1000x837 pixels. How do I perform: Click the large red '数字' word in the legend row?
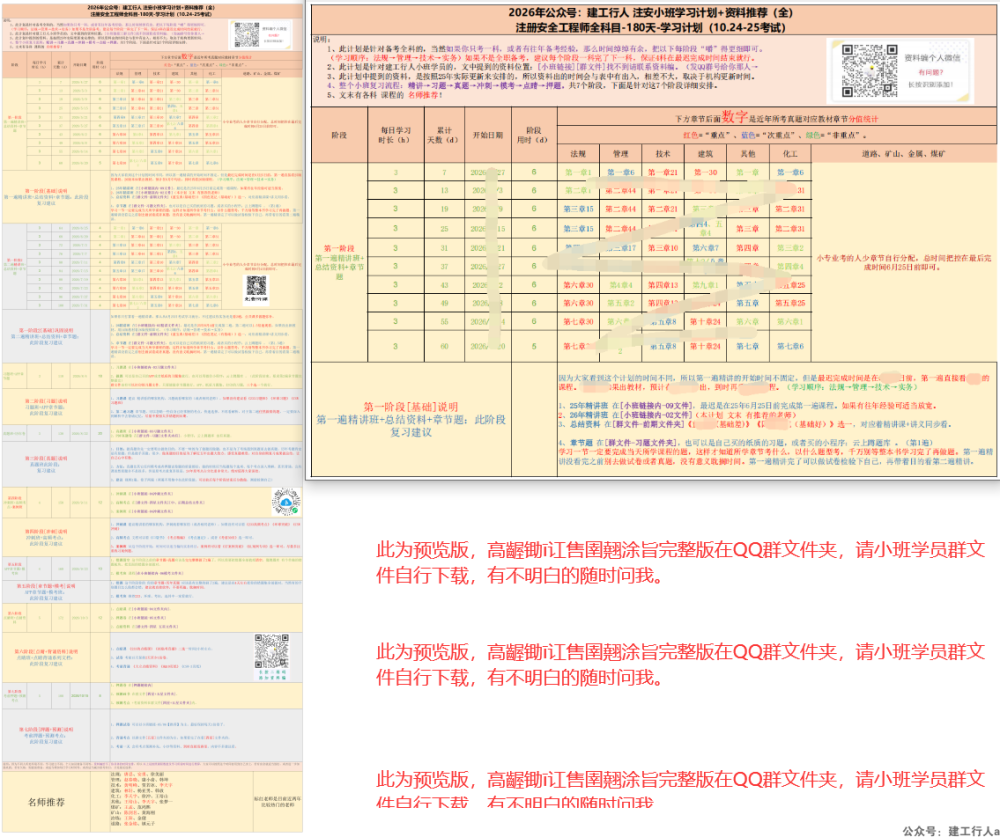pyautogui.click(x=734, y=117)
